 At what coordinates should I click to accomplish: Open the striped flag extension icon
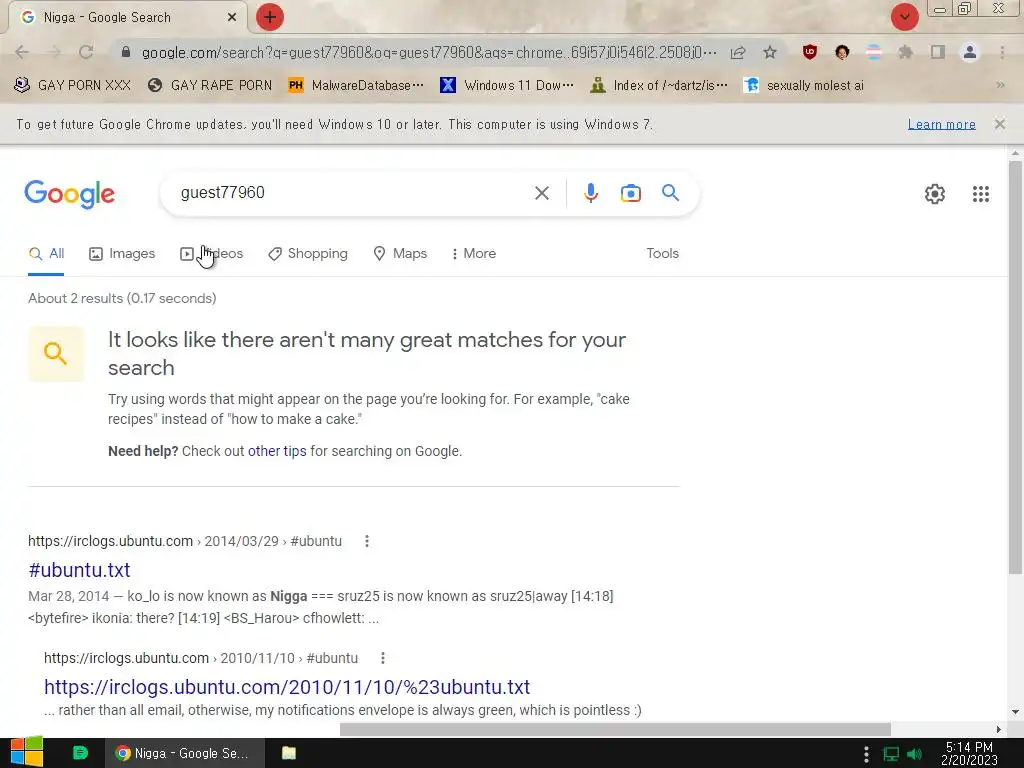tap(874, 52)
